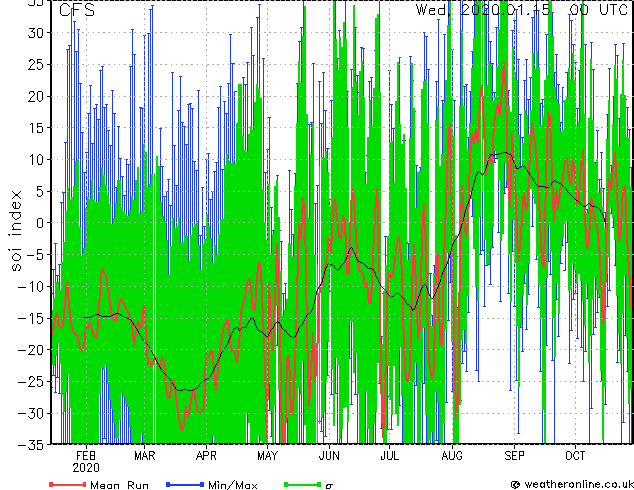
Task: Click the blue Min/Max legend line
Action: coord(185,484)
